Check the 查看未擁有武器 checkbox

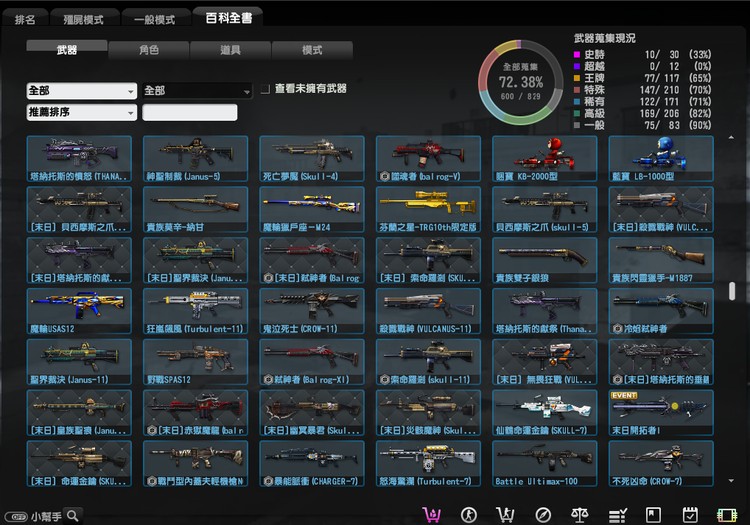(265, 89)
